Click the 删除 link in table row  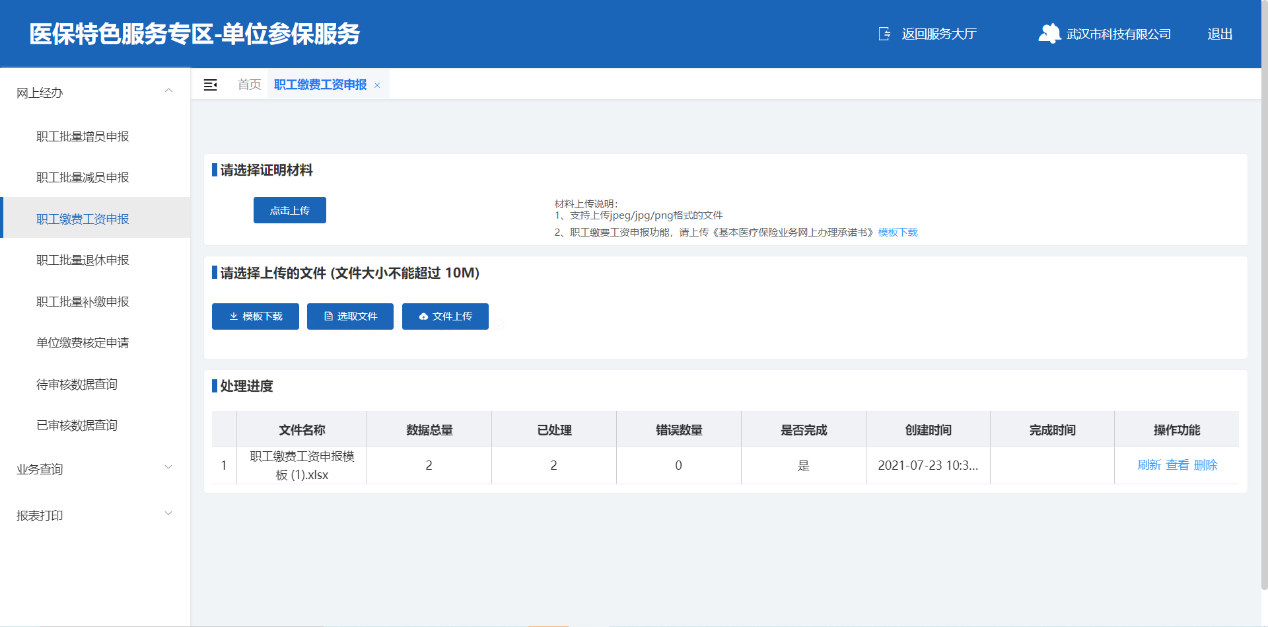click(x=1205, y=465)
